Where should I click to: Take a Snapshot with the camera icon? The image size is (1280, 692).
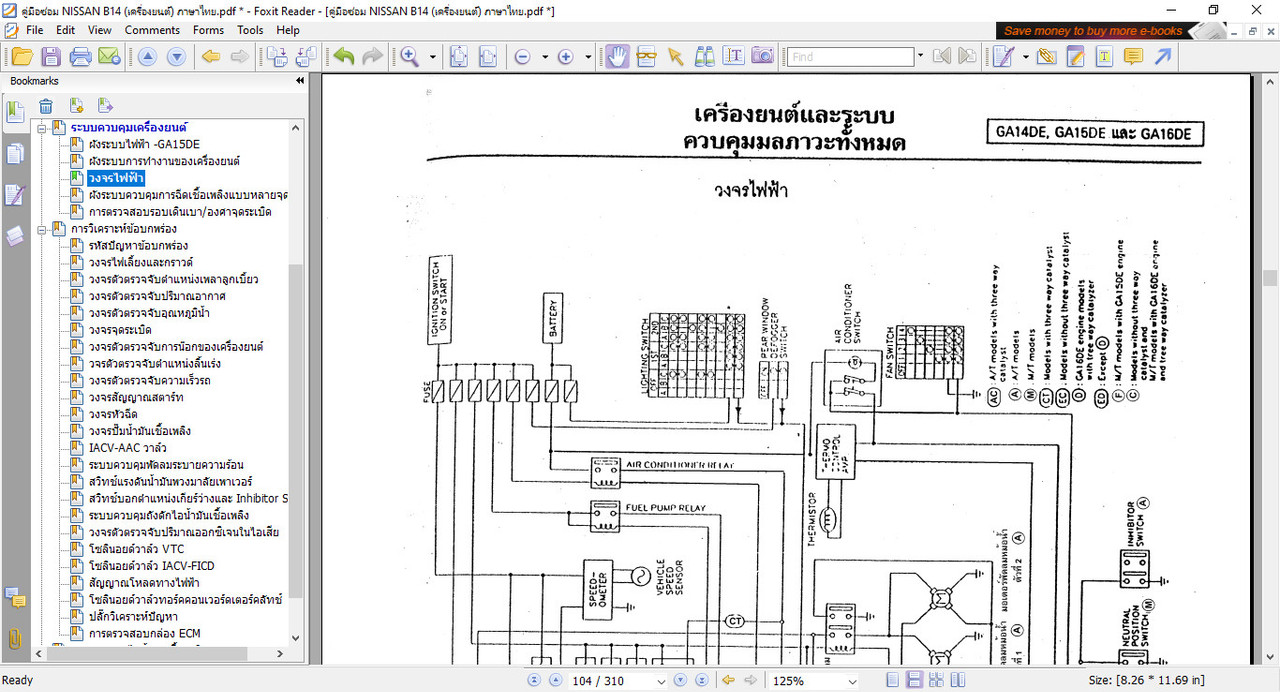coord(762,57)
